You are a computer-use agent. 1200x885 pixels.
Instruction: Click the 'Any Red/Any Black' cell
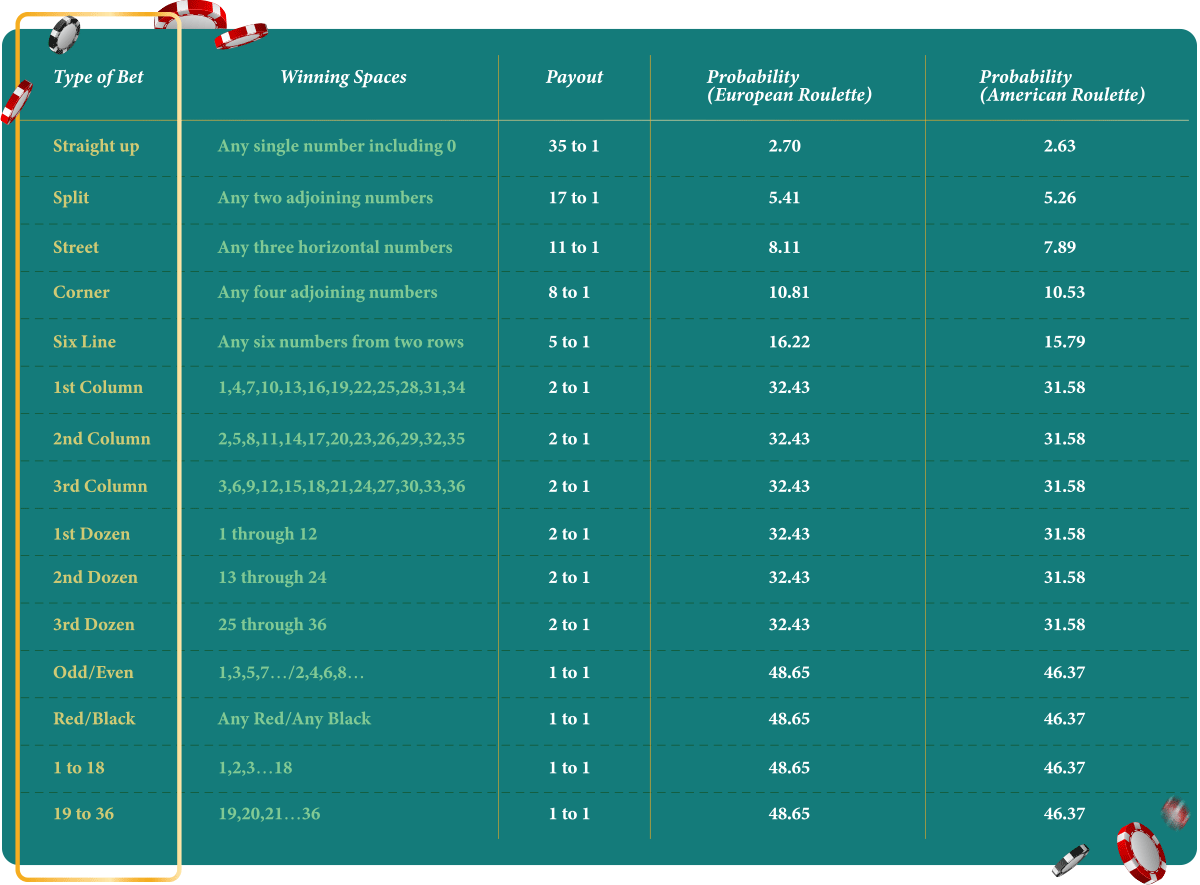(x=294, y=718)
